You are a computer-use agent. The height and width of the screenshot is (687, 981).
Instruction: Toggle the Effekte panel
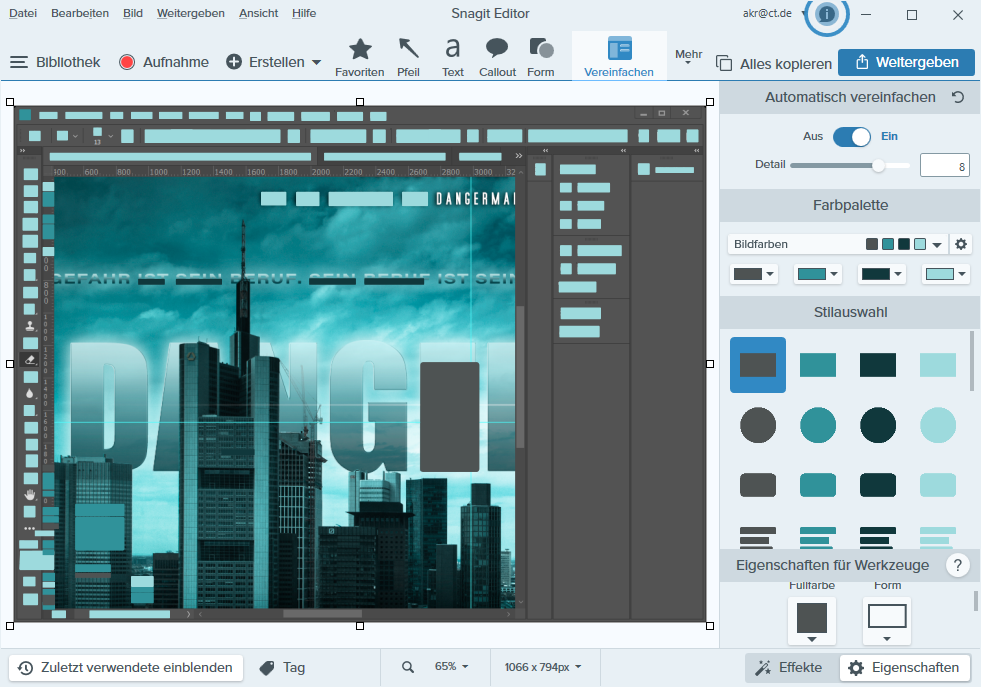tap(788, 667)
